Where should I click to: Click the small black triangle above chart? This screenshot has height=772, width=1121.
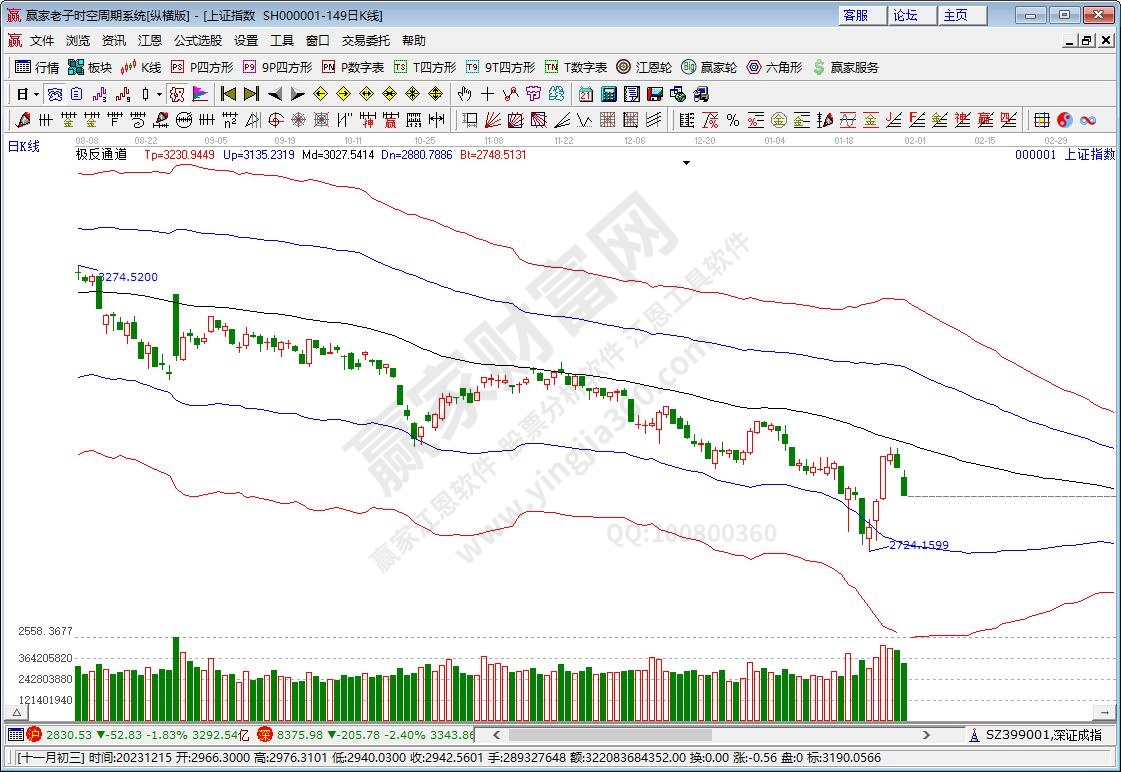click(x=686, y=162)
